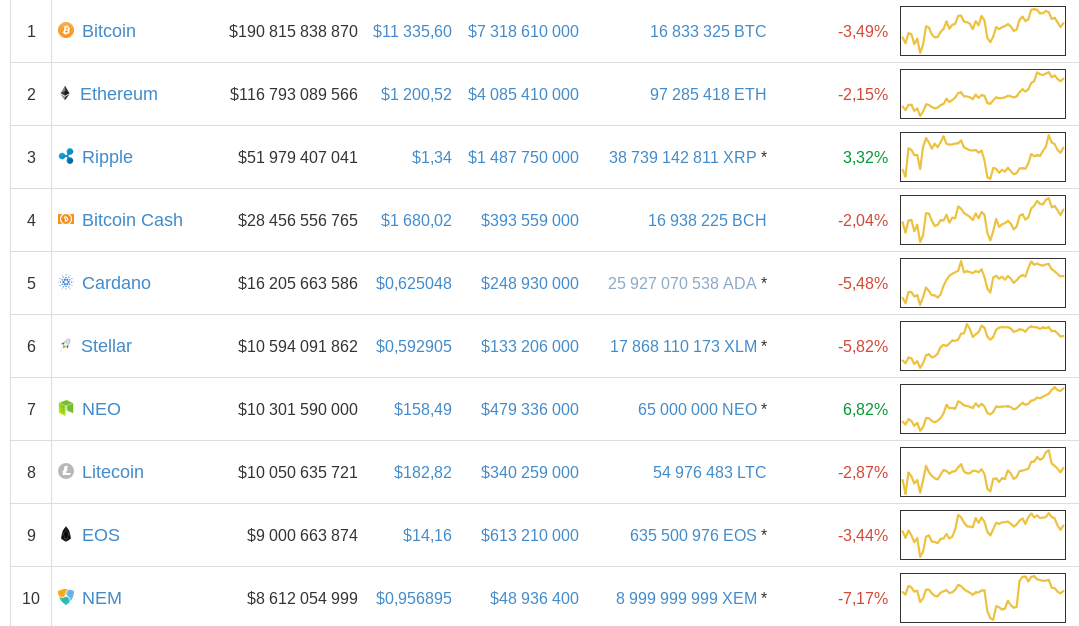The width and height of the screenshot is (1079, 626).
Task: Click Ripple price $1,34
Action: point(431,158)
